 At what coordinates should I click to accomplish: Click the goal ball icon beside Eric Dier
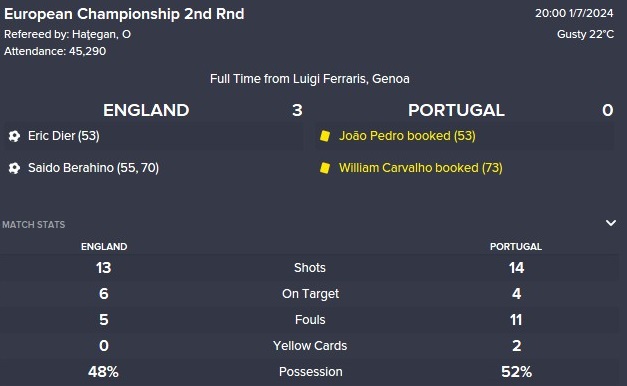(x=14, y=136)
